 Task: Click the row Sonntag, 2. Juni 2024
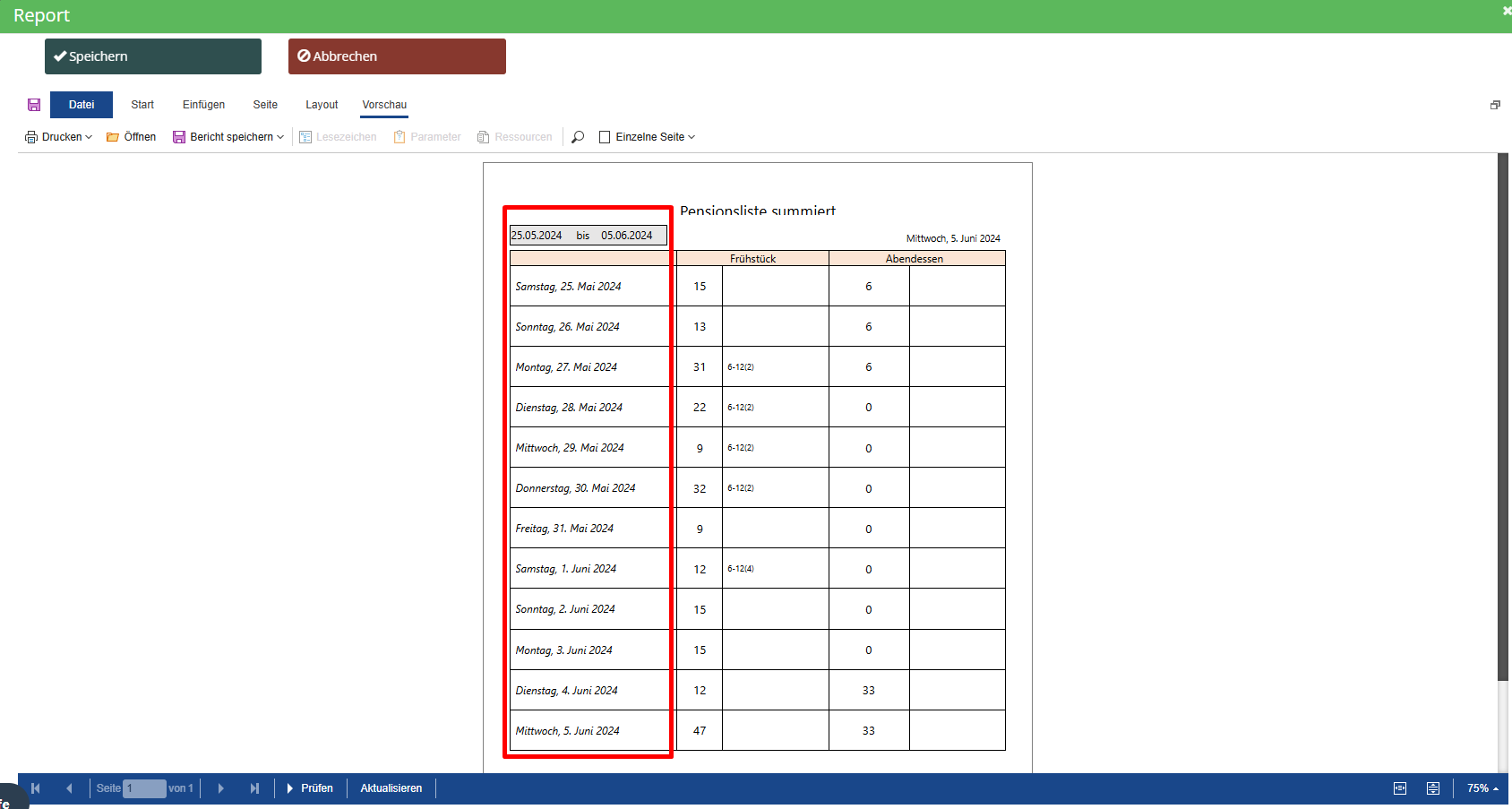(758, 609)
